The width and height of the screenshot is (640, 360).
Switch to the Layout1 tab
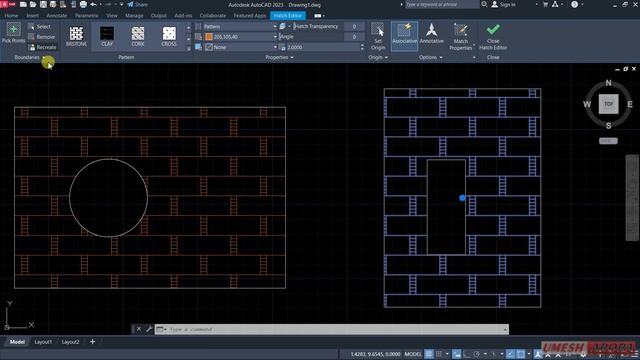tap(43, 342)
